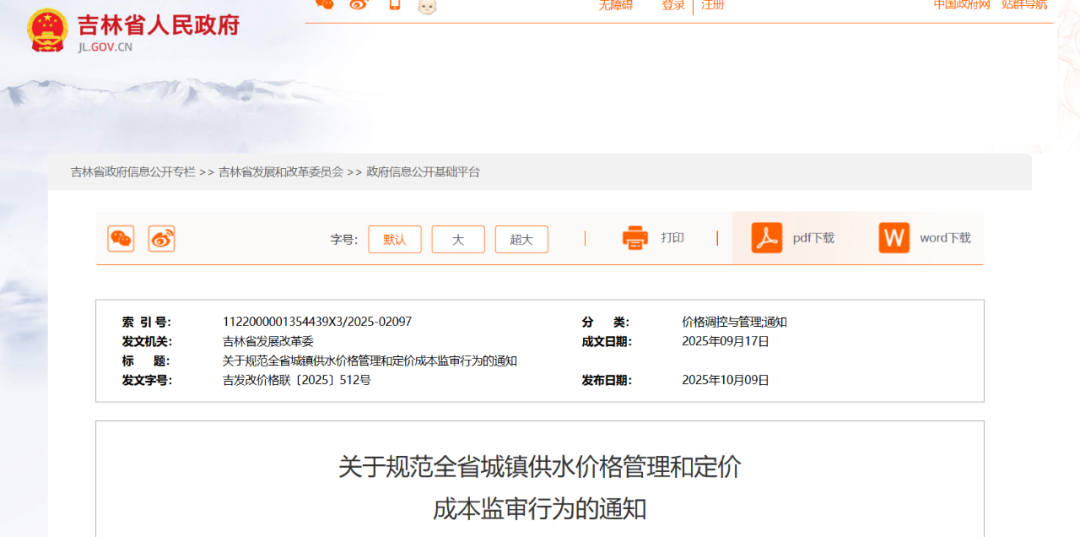Set font size to 默认
1080x537 pixels.
click(395, 239)
